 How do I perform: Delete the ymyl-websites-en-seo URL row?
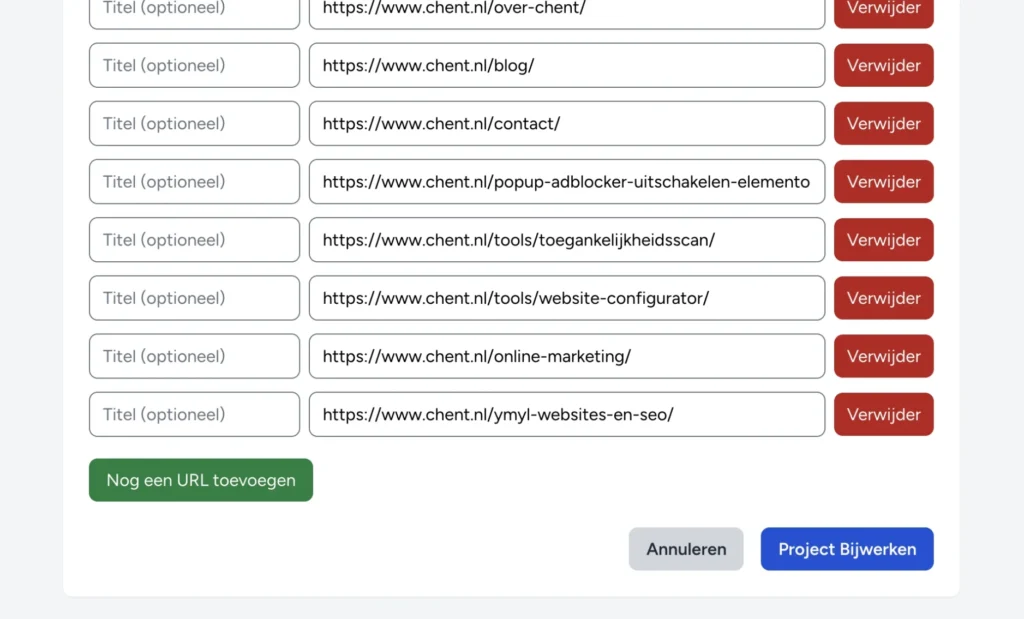tap(883, 414)
